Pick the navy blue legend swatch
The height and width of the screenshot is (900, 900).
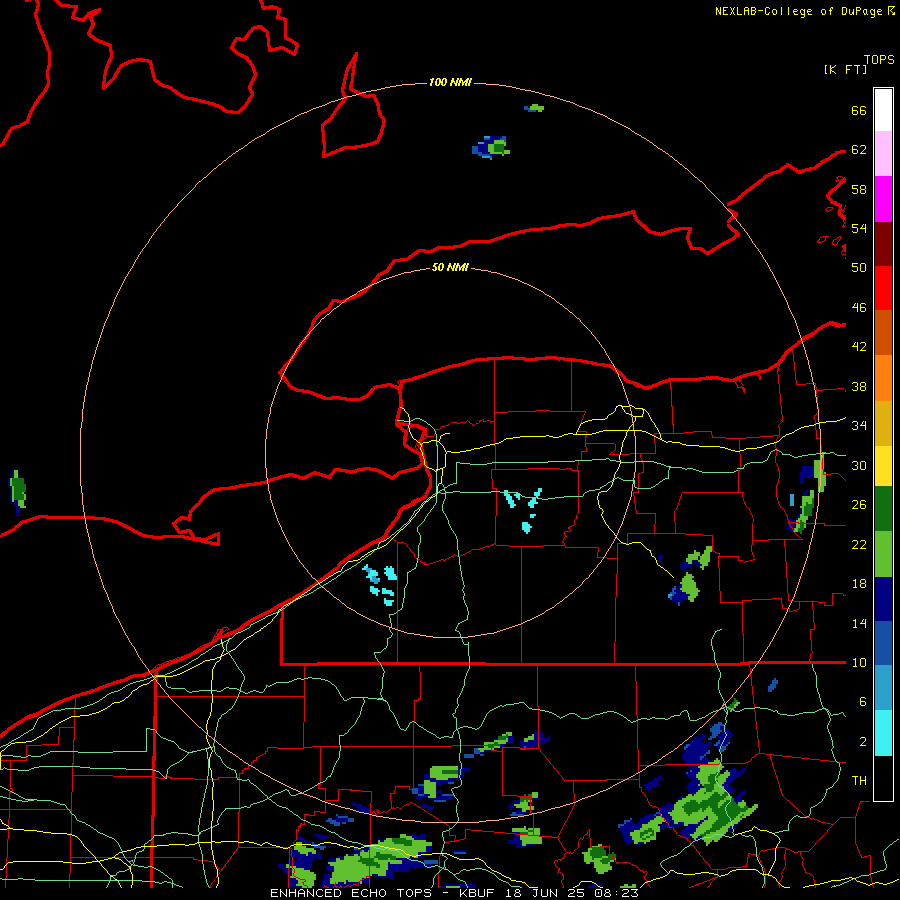click(883, 599)
